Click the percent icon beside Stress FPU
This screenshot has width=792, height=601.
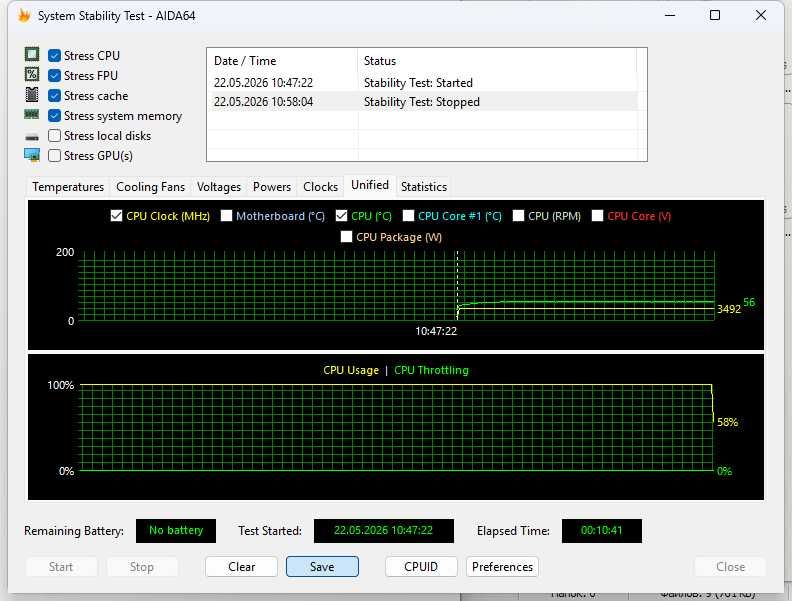click(32, 75)
